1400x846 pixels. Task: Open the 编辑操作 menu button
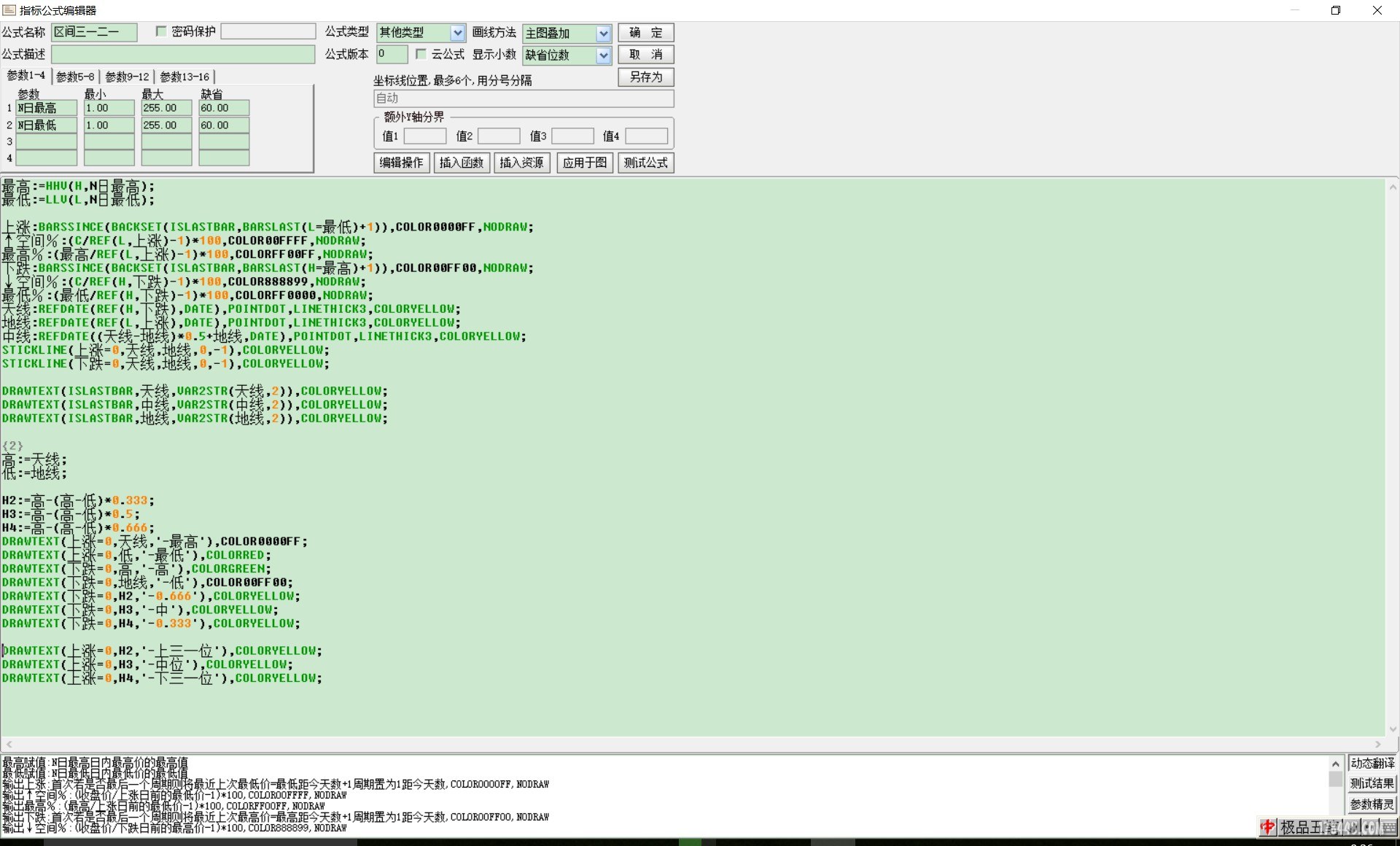coord(402,163)
